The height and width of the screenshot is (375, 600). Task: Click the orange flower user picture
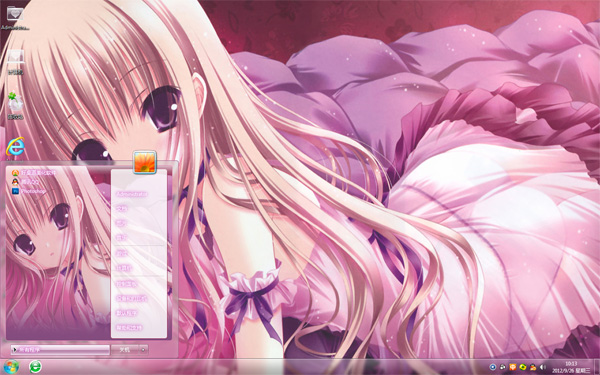tap(145, 162)
